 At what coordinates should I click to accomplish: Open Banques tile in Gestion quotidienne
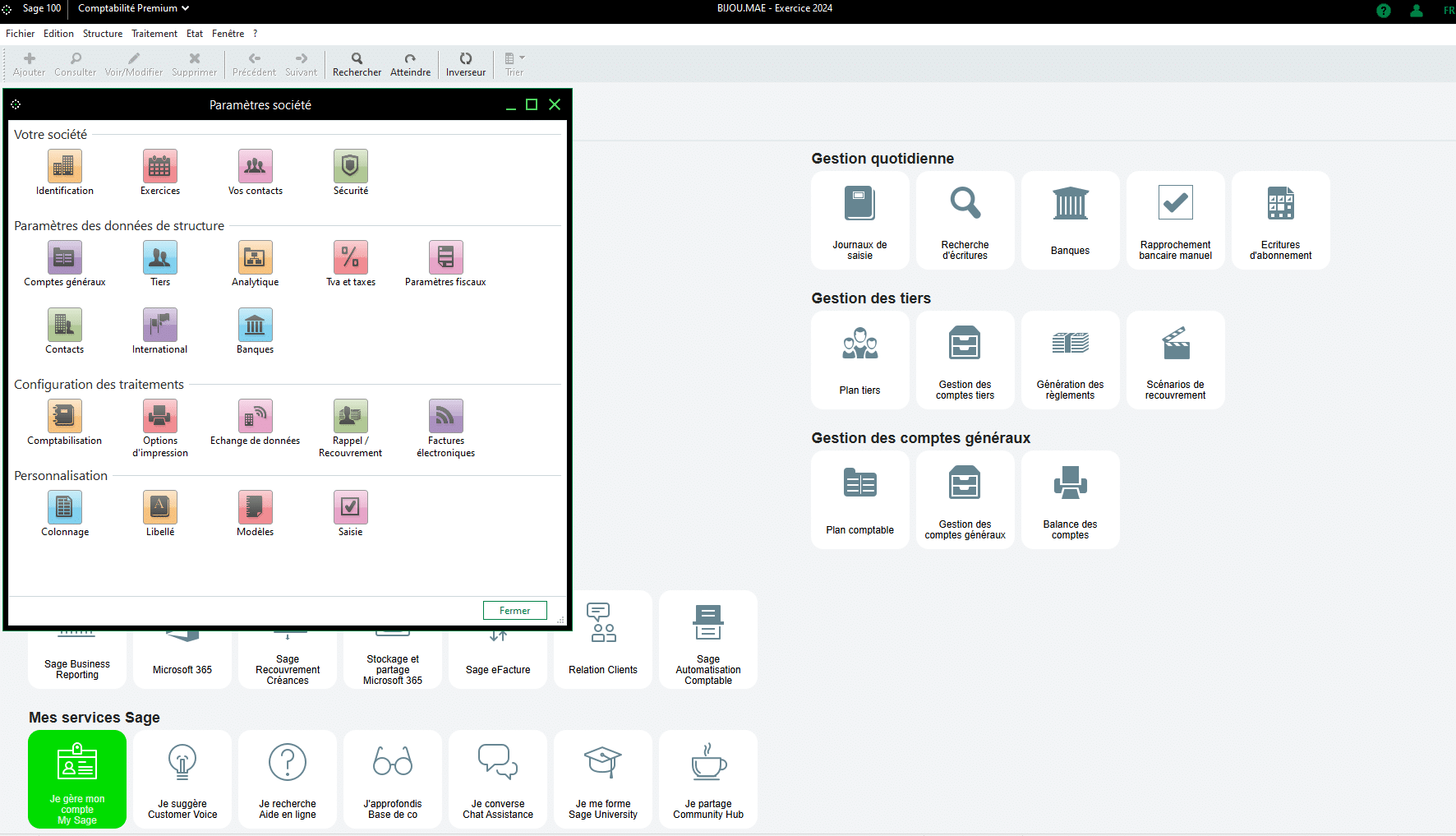click(x=1071, y=220)
